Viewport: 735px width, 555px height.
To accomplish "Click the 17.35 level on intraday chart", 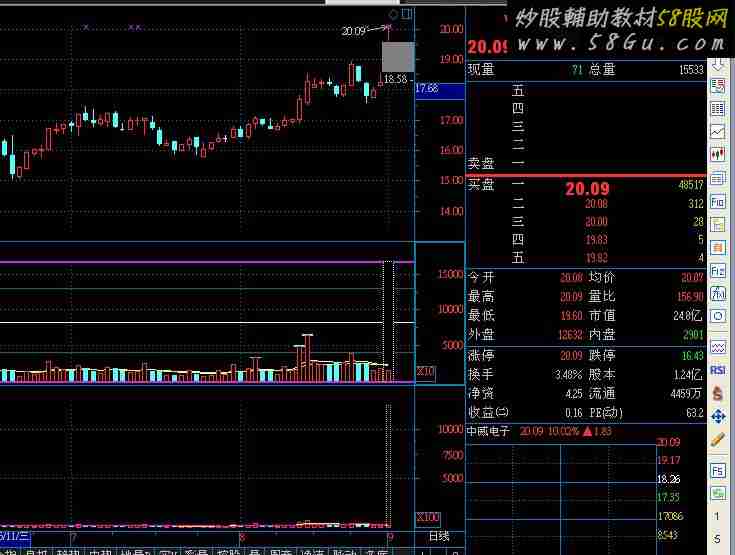I will (x=668, y=497).
